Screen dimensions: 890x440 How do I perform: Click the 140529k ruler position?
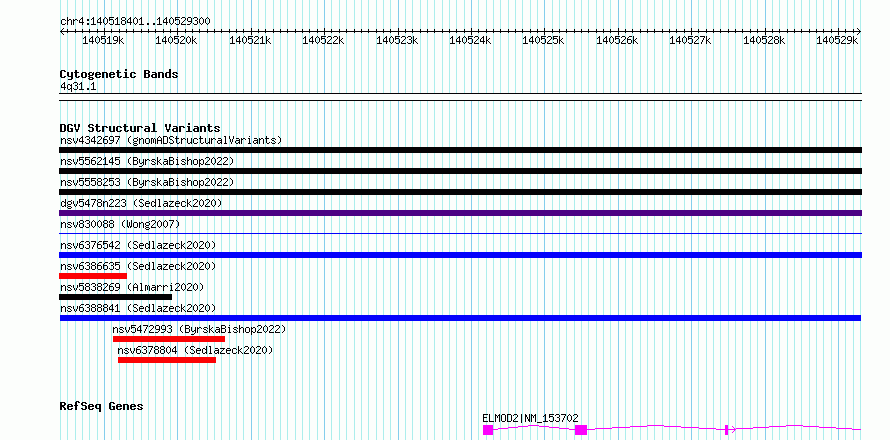[838, 40]
